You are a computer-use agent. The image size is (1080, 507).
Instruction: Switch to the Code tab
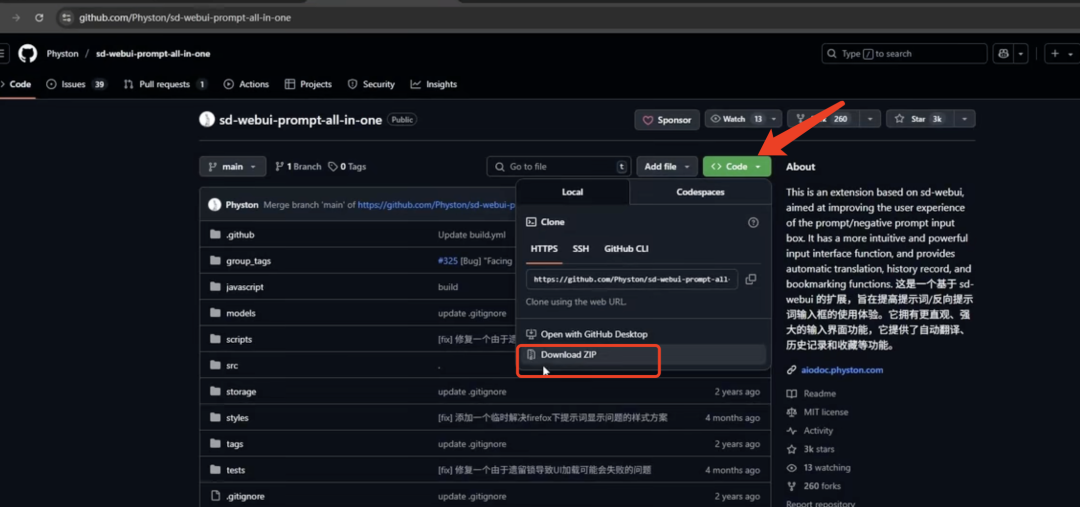tap(17, 84)
